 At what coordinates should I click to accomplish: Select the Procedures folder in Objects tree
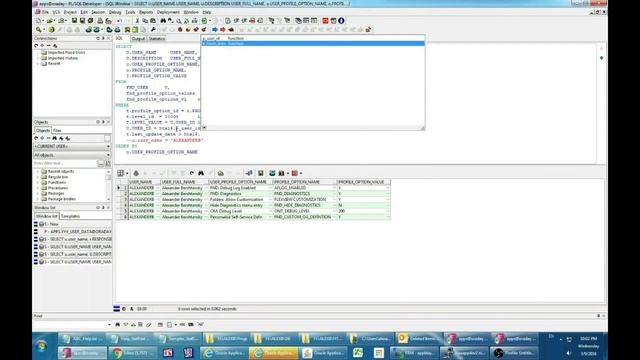click(58, 188)
